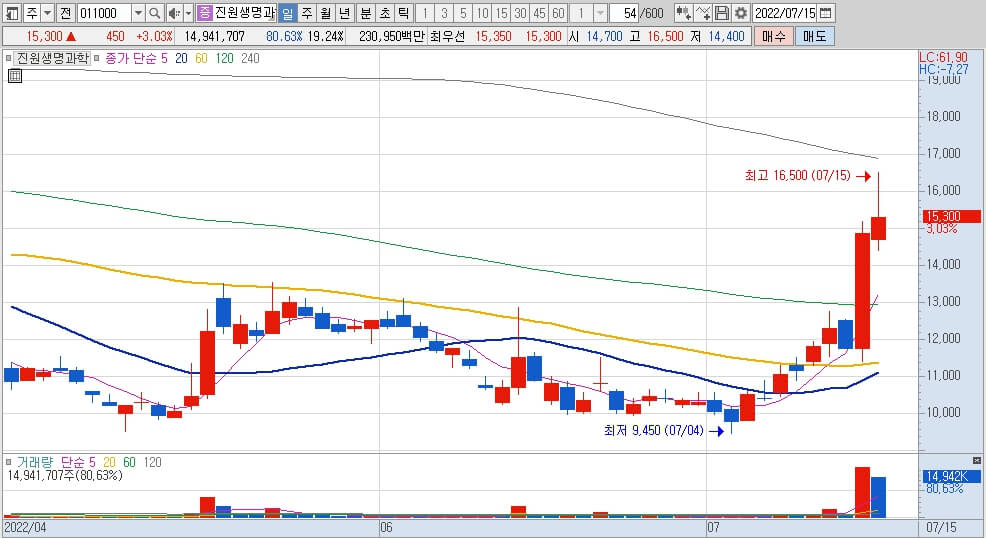The width and height of the screenshot is (986, 538).
Task: Click the 진원생명과학 stock name field
Action: coord(245,13)
